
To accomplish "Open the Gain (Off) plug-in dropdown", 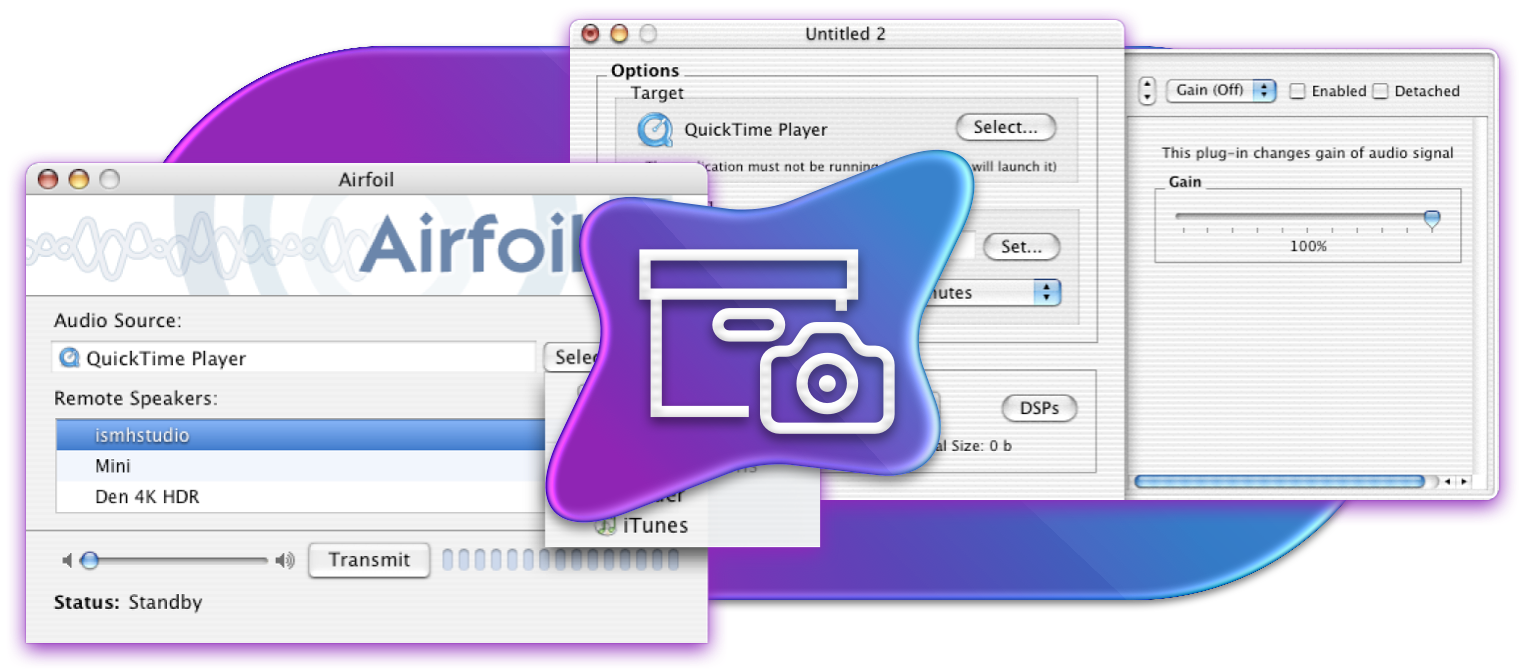I will coord(1221,90).
